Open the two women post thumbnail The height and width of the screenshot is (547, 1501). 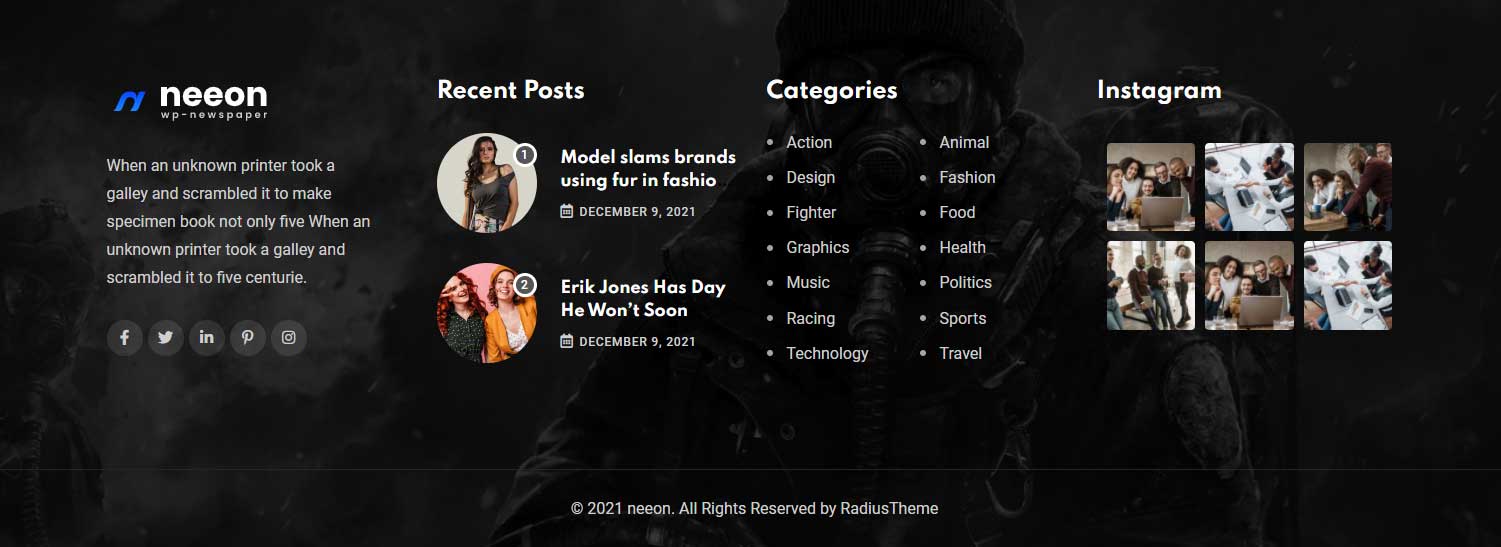pyautogui.click(x=486, y=313)
